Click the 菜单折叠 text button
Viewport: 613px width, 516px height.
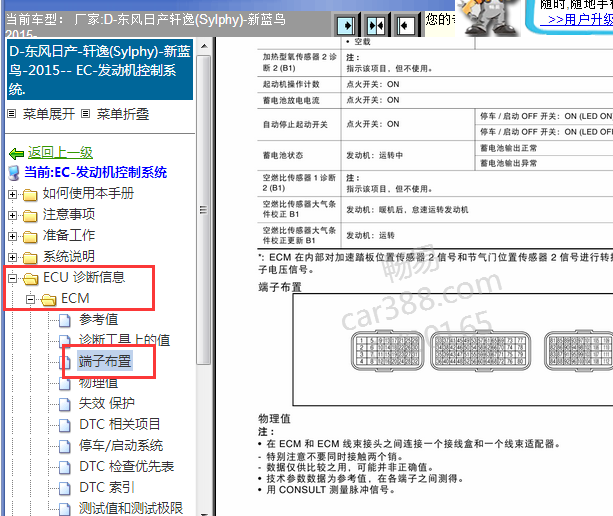123,114
